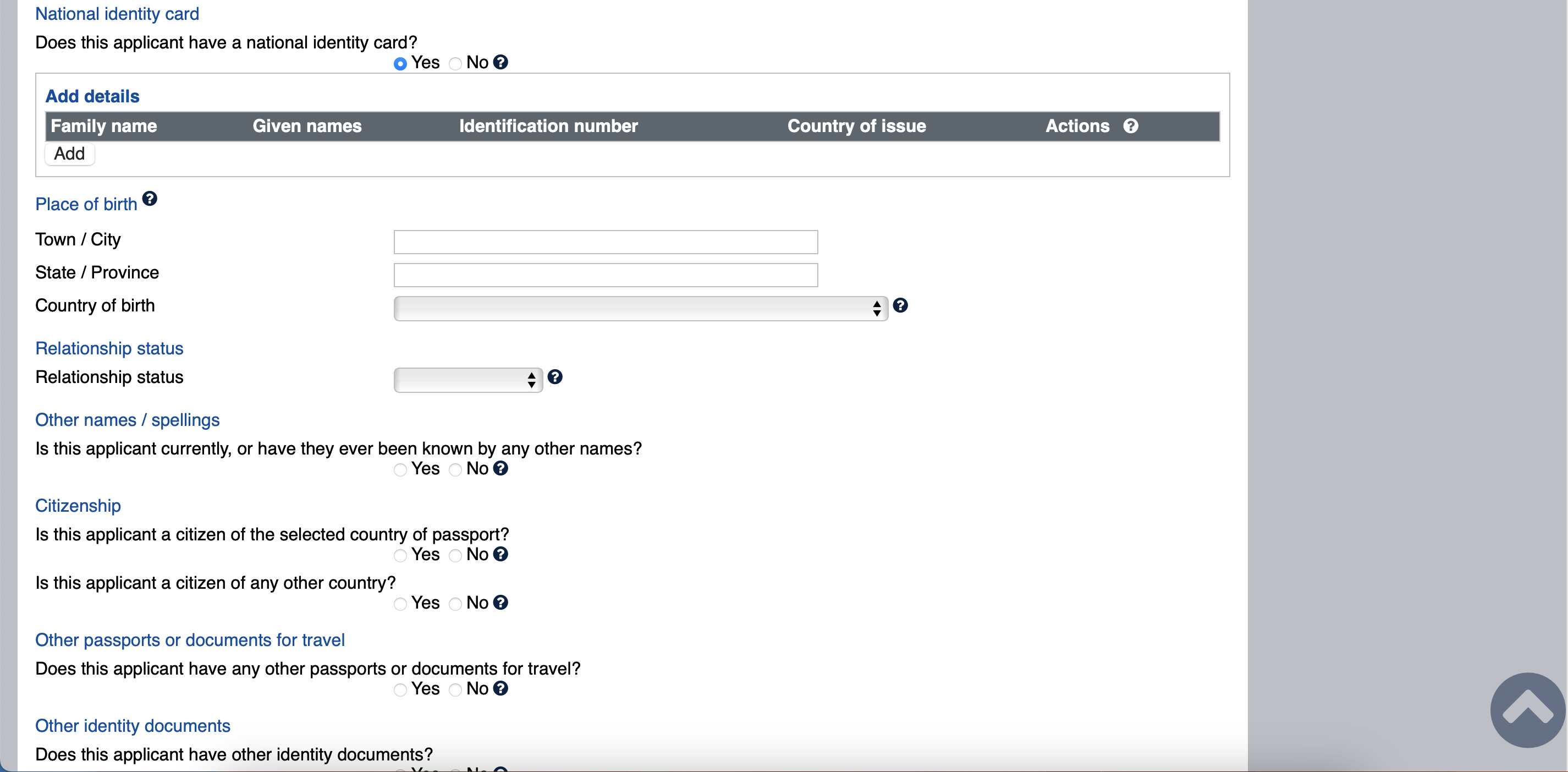Click help icon for citizen of other country
1568x772 pixels.
(x=500, y=603)
